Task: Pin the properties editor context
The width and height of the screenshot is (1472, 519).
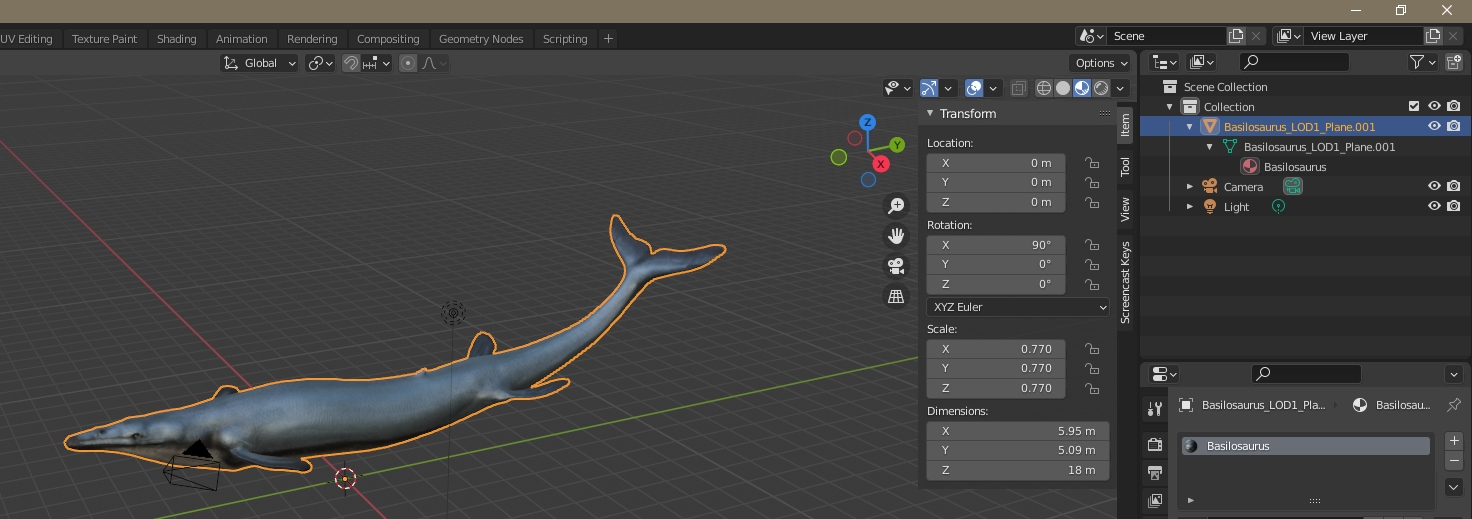Action: (1453, 405)
